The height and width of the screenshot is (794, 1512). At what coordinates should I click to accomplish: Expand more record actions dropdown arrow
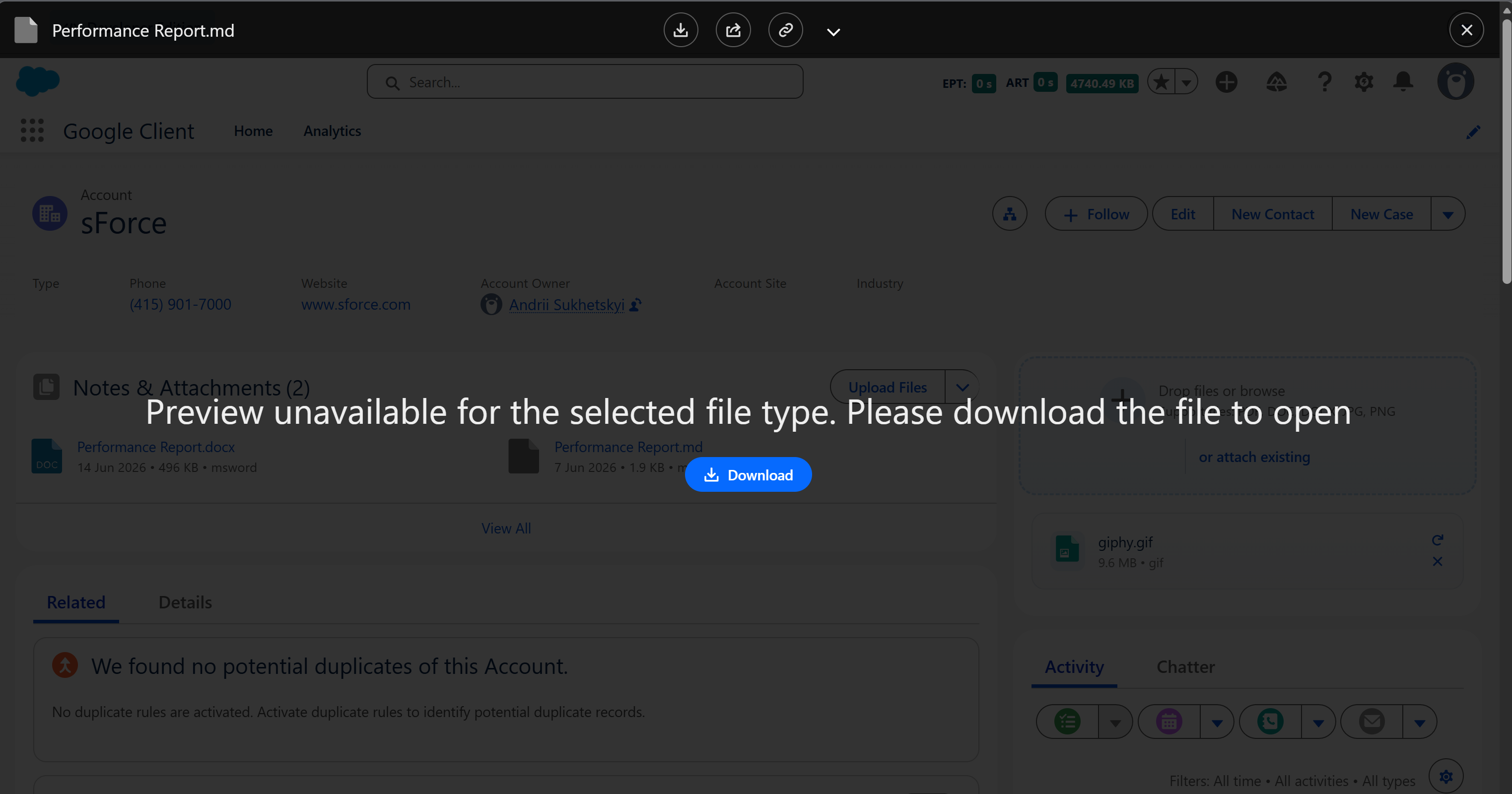[1447, 213]
